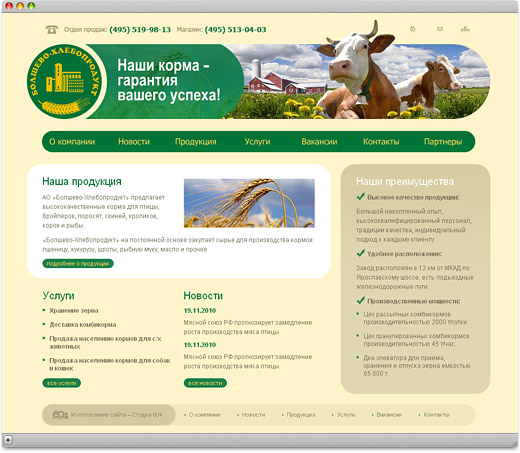Click the Студия 604 logo in the footer
This screenshot has height=453, width=520.
pos(60,415)
